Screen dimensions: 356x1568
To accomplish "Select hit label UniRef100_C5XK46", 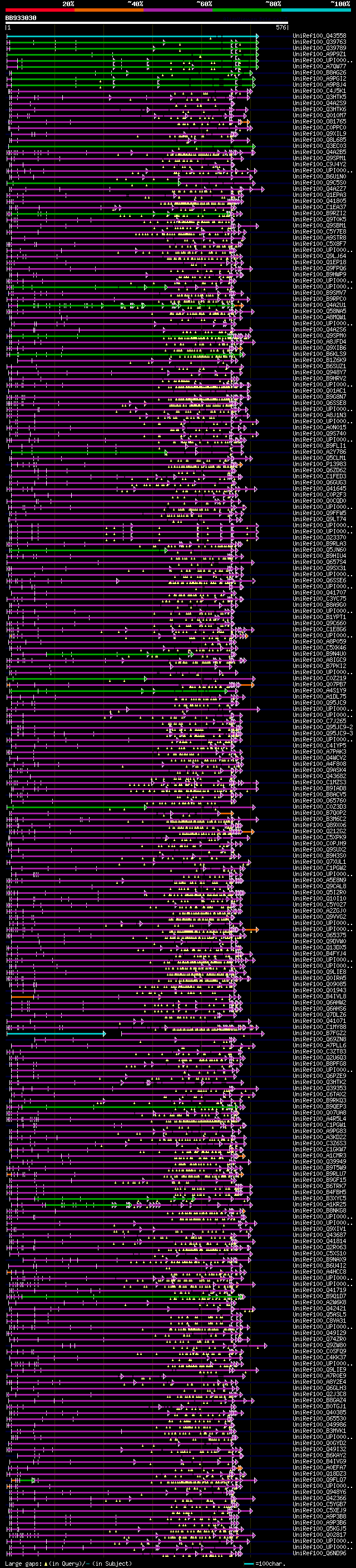I will tap(319, 647).
